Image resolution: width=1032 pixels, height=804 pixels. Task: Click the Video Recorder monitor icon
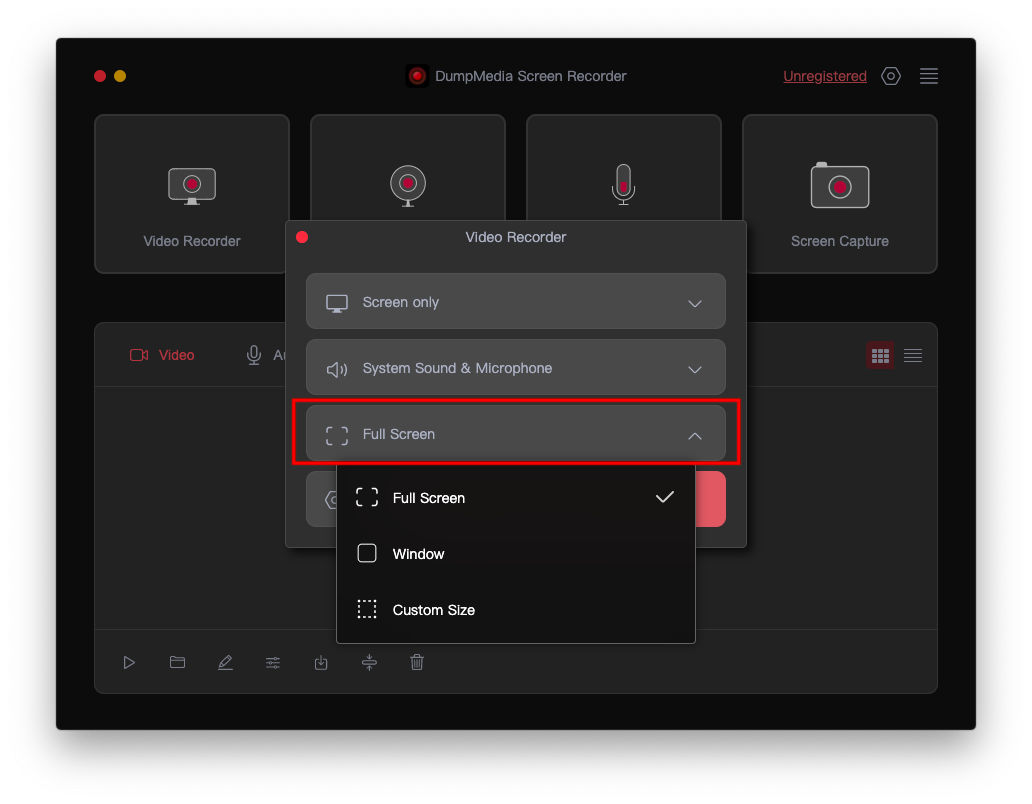pyautogui.click(x=192, y=186)
